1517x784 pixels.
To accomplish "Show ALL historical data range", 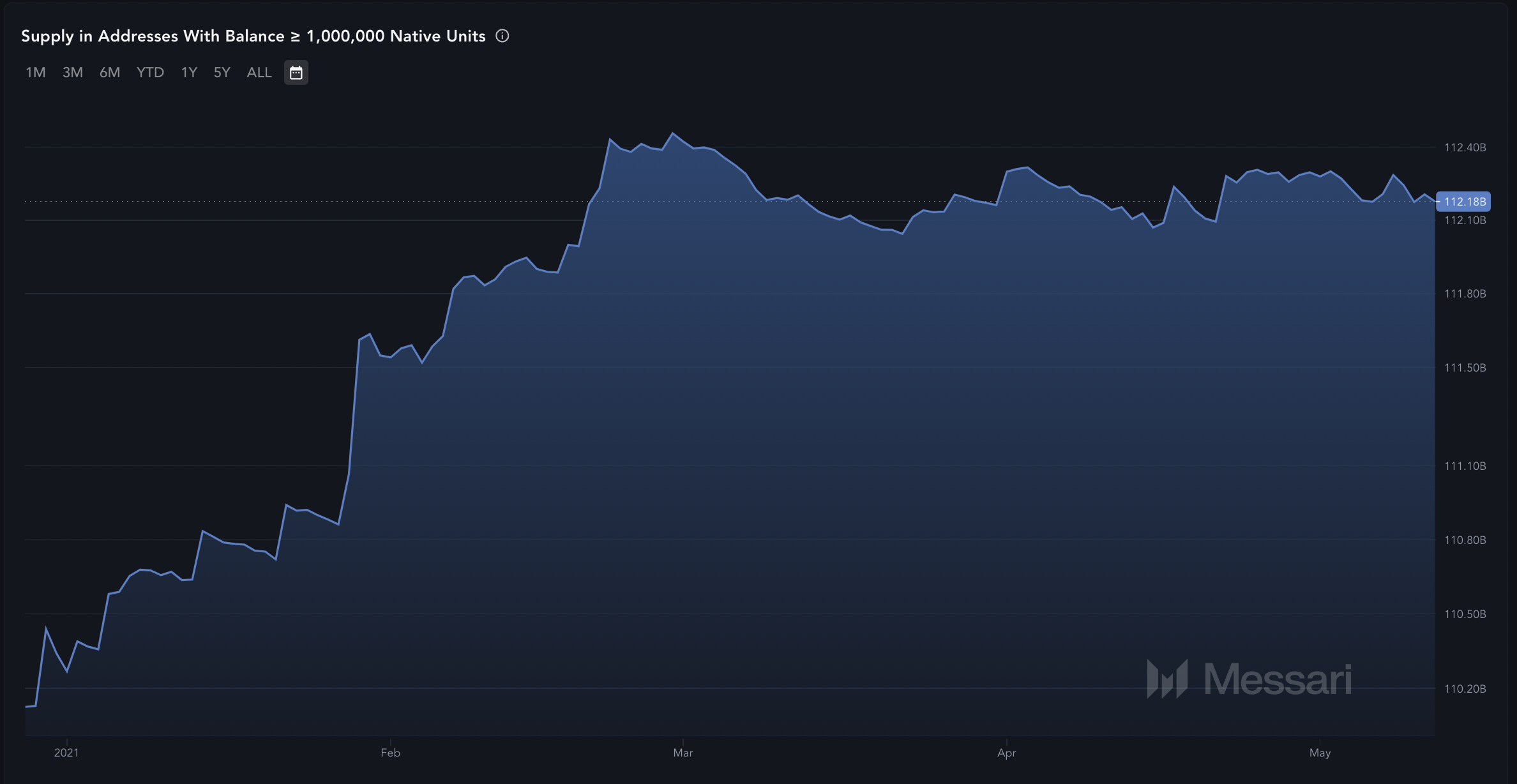I will point(259,73).
